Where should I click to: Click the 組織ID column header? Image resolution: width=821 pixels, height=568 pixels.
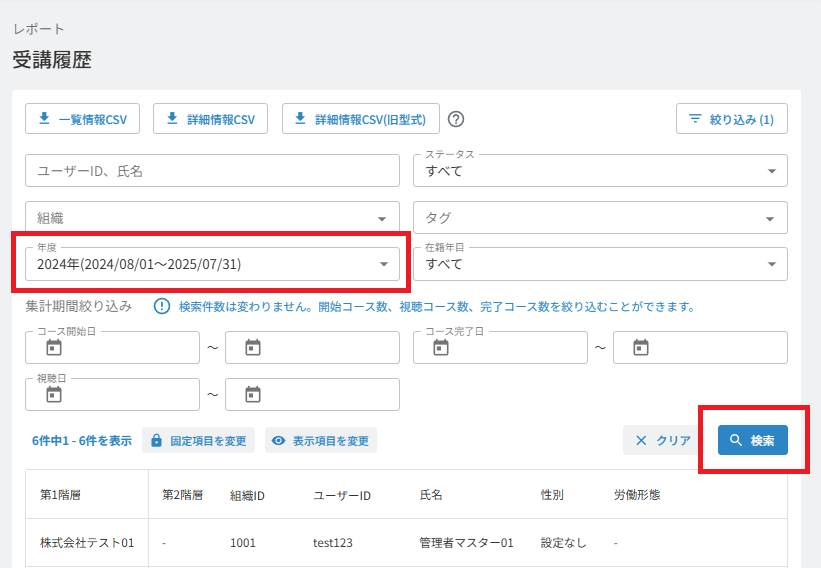[247, 495]
